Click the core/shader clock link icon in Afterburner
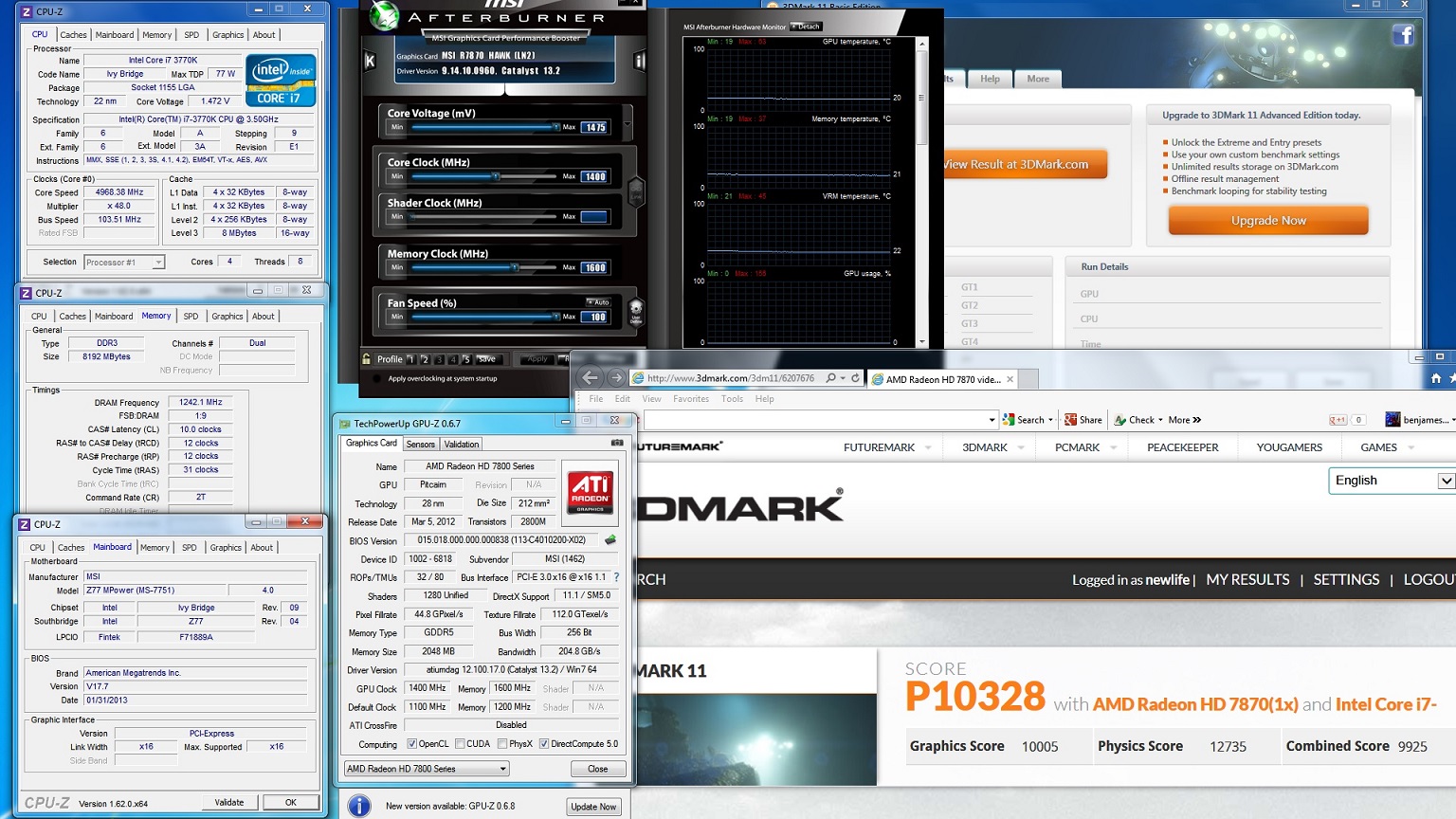The height and width of the screenshot is (819, 1456). 636,192
